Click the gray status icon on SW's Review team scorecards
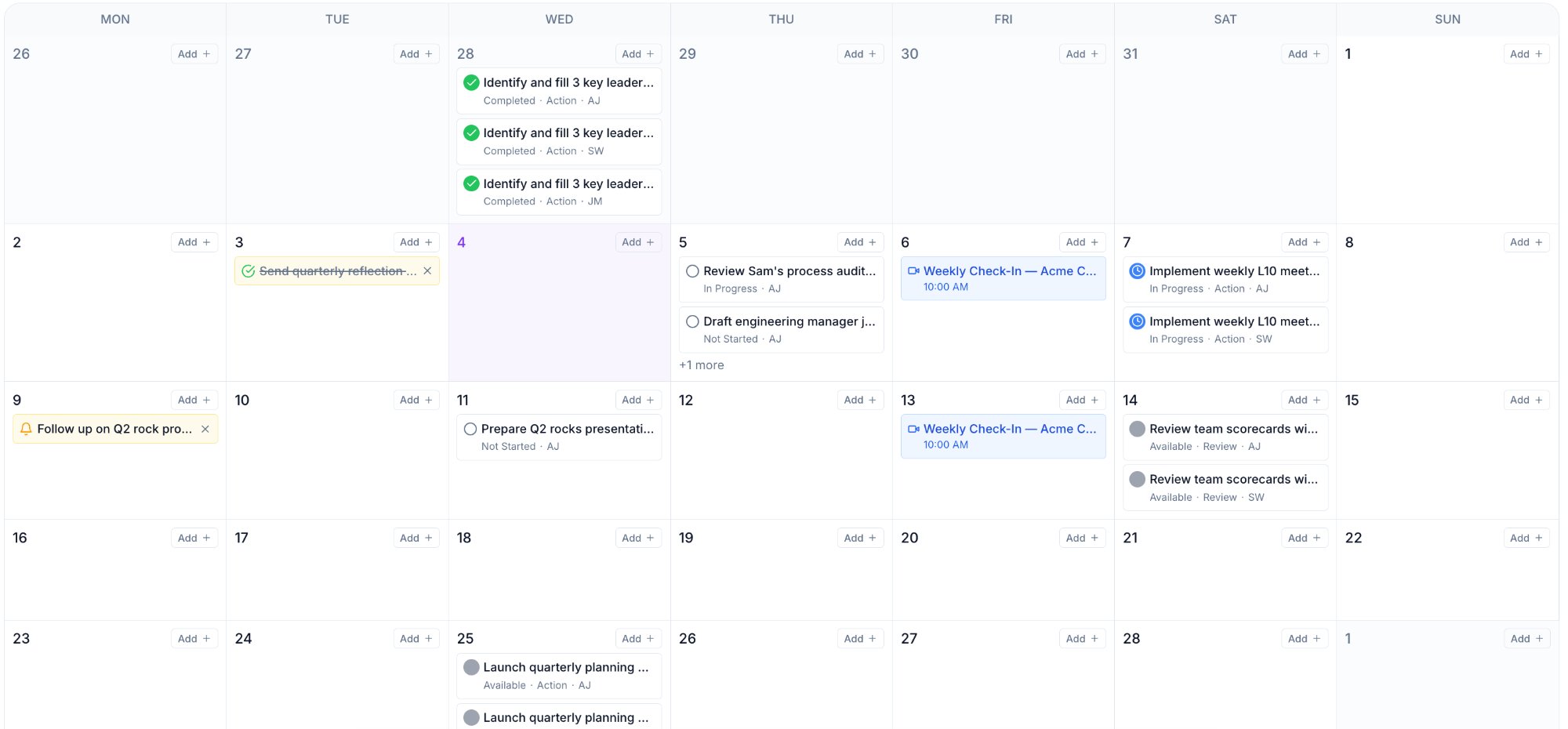 click(x=1137, y=479)
